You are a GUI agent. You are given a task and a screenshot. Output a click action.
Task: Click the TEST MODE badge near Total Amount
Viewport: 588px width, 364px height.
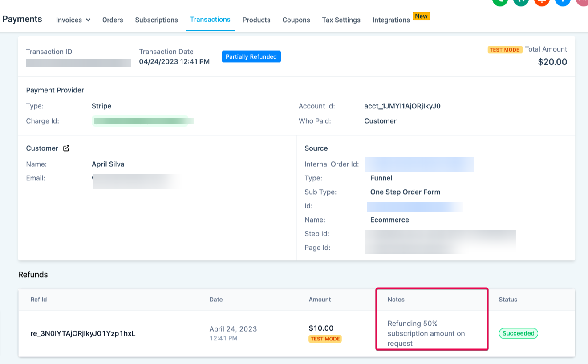pyautogui.click(x=505, y=50)
